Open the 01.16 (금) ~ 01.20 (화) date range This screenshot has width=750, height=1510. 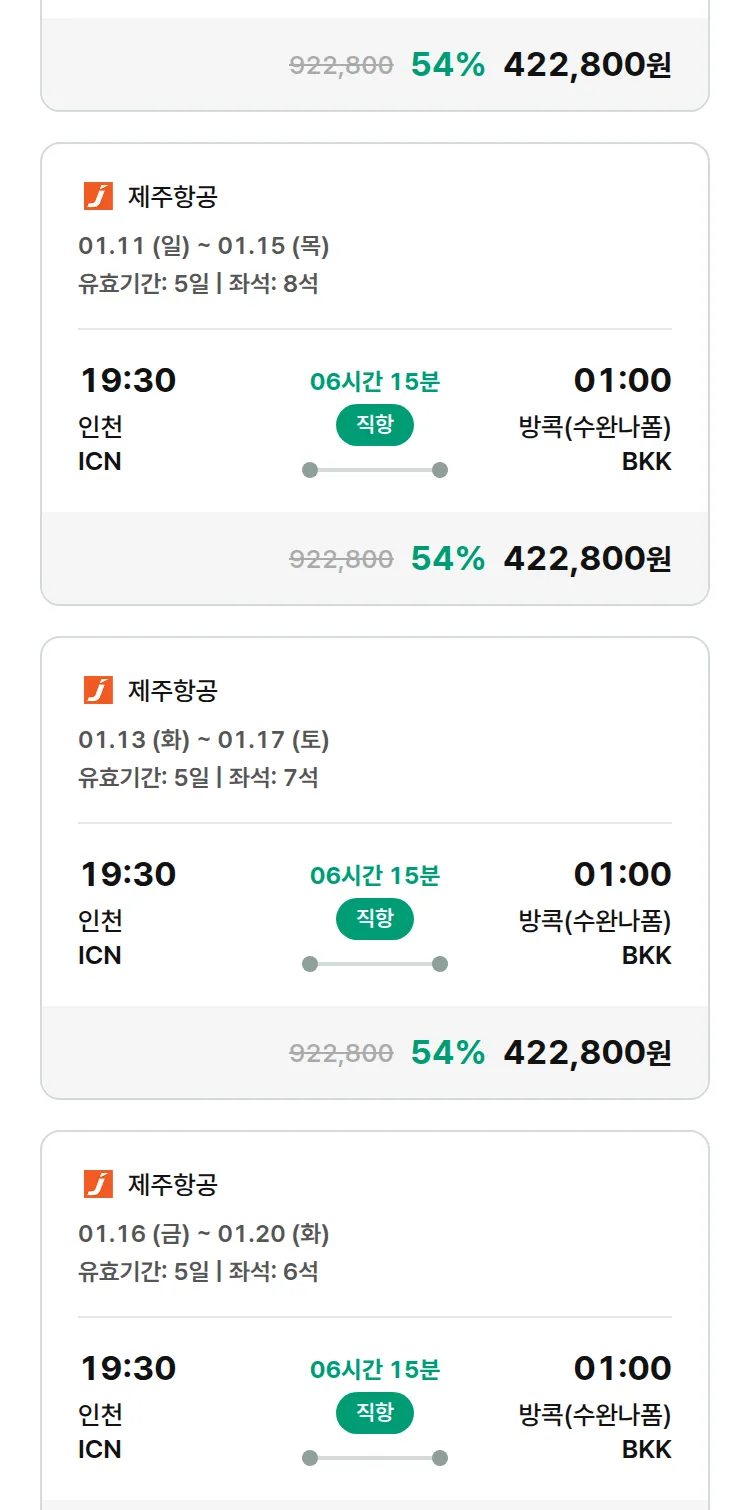click(x=204, y=1233)
